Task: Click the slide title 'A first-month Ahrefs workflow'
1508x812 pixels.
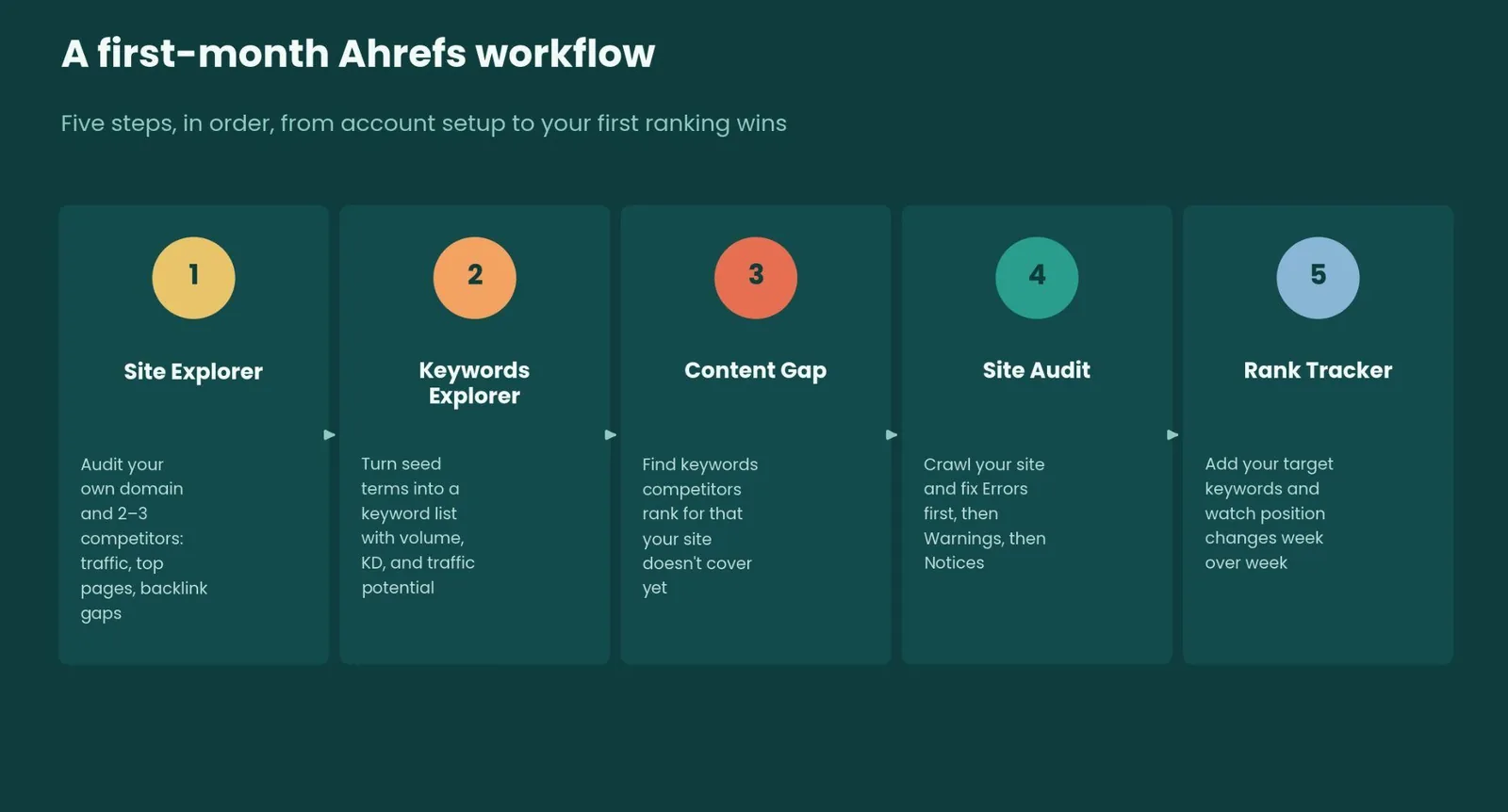Action: (x=358, y=54)
